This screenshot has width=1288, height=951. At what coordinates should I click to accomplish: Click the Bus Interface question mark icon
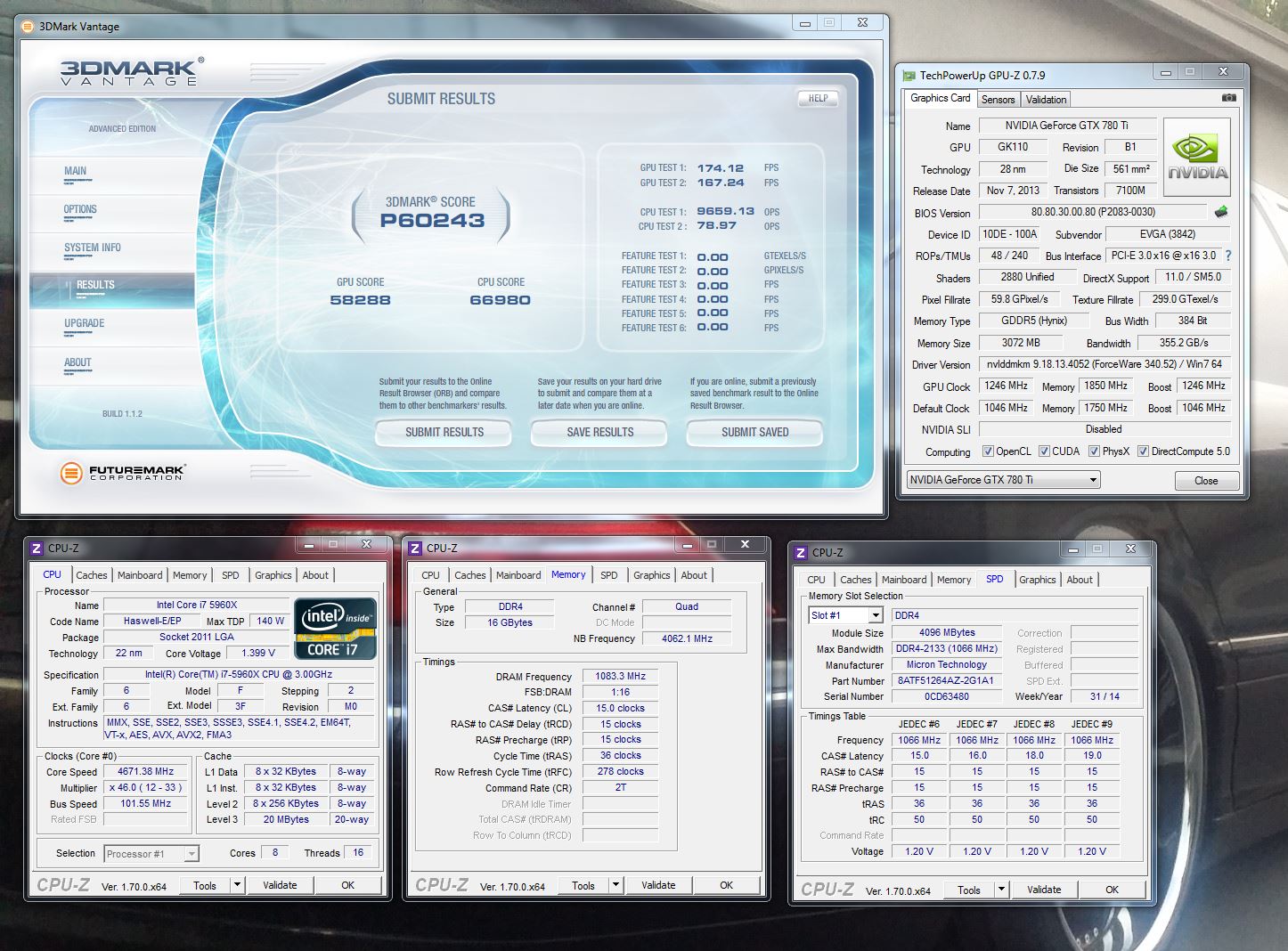click(x=1228, y=256)
